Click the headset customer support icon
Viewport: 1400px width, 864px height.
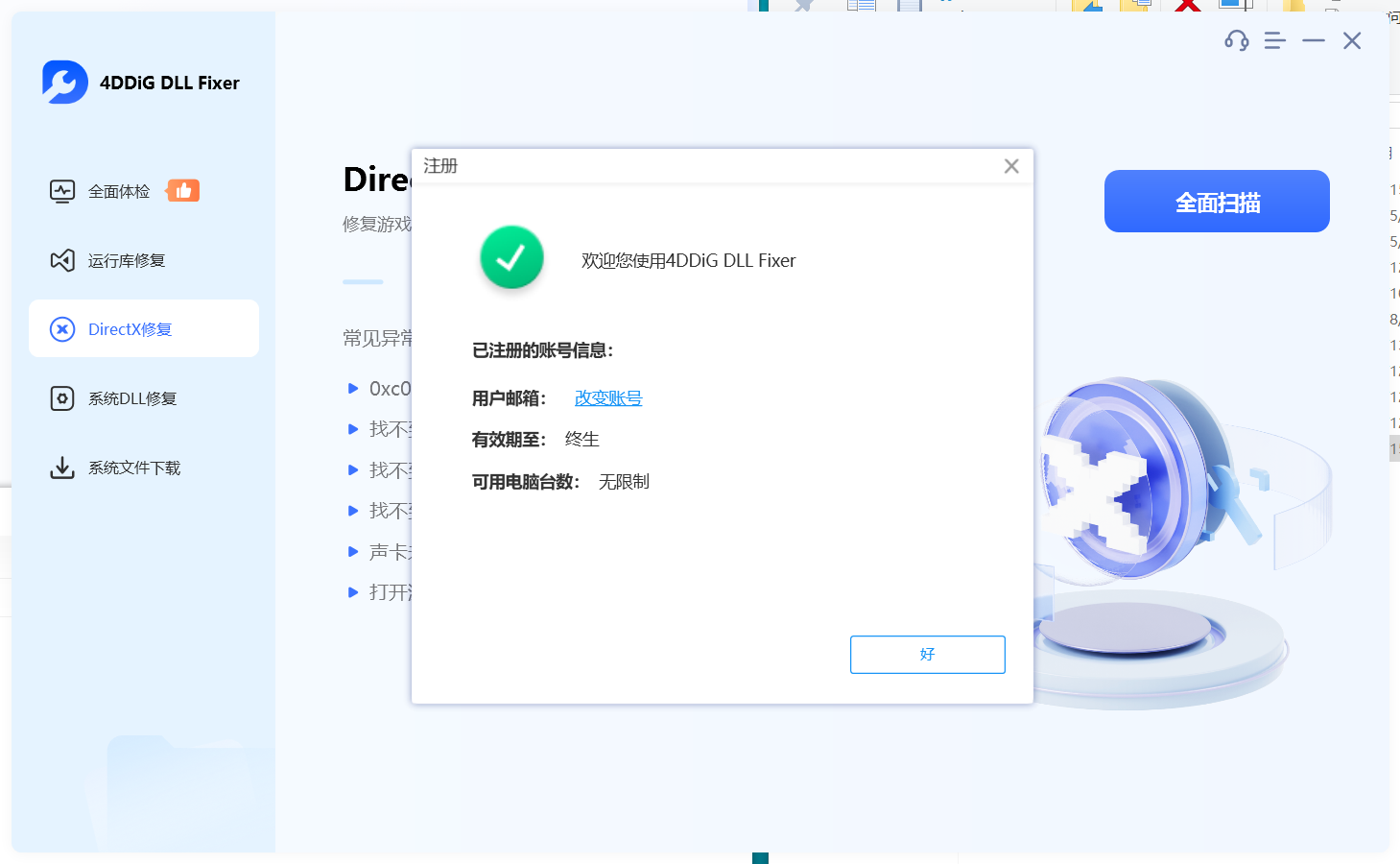coord(1237,40)
